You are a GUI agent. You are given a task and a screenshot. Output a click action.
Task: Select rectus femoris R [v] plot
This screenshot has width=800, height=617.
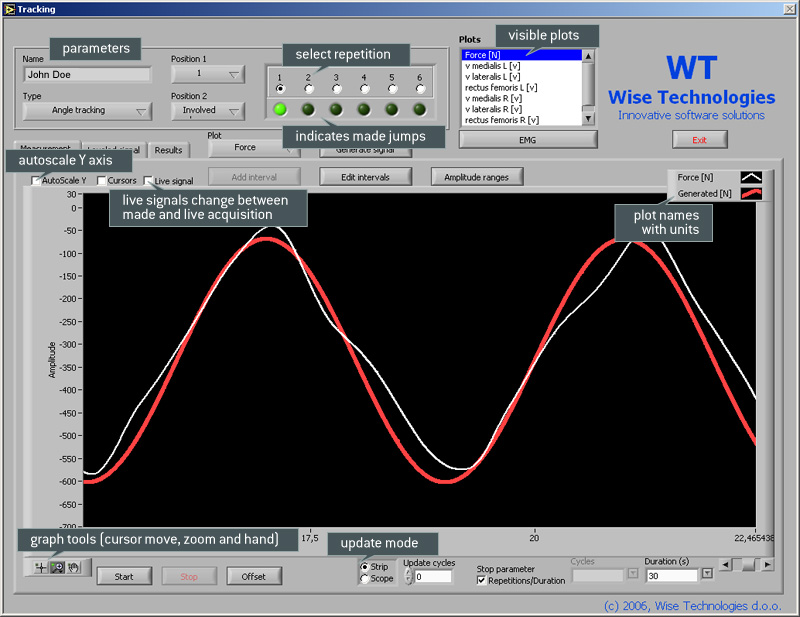click(521, 120)
